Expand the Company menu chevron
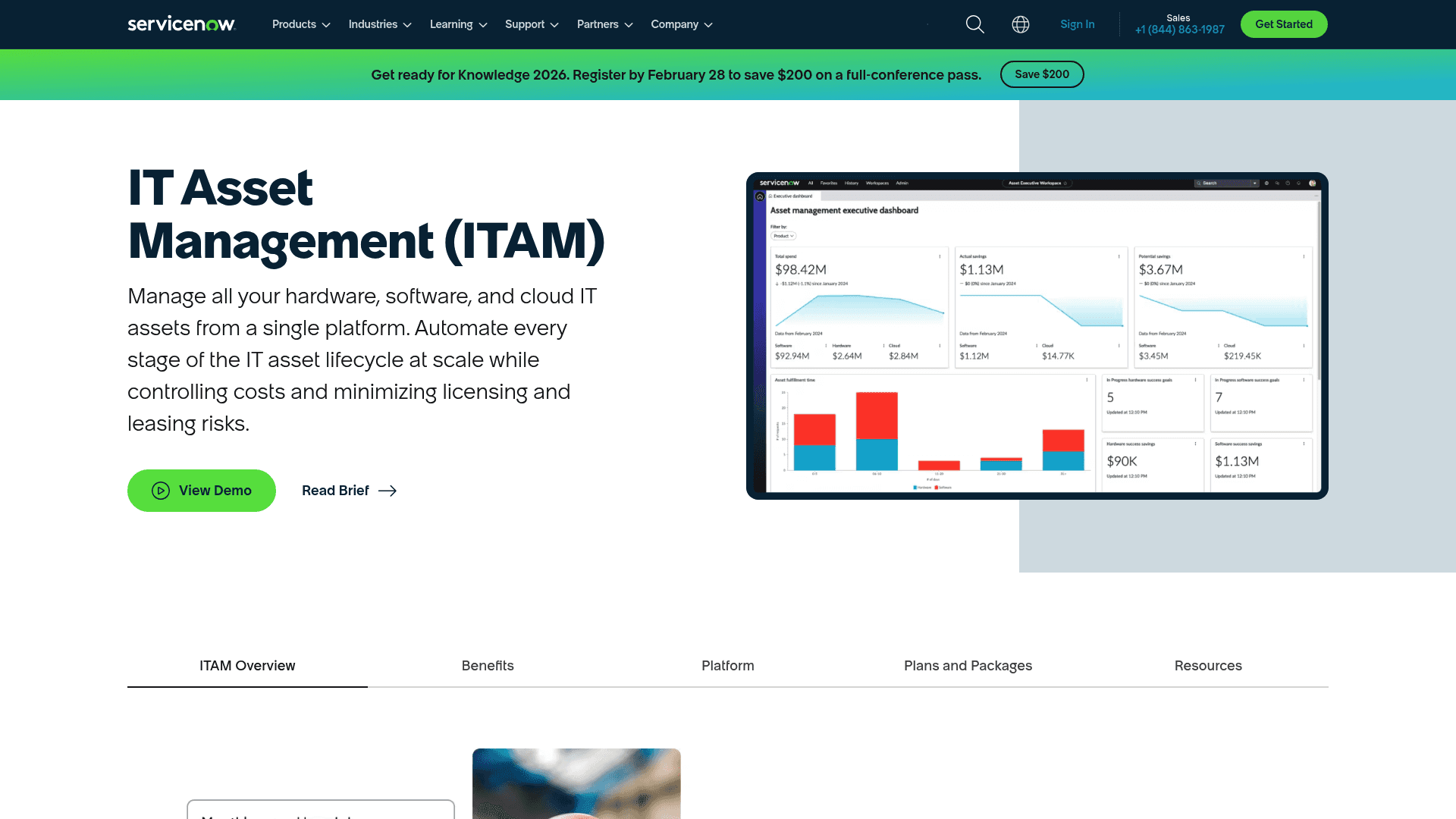 point(708,24)
